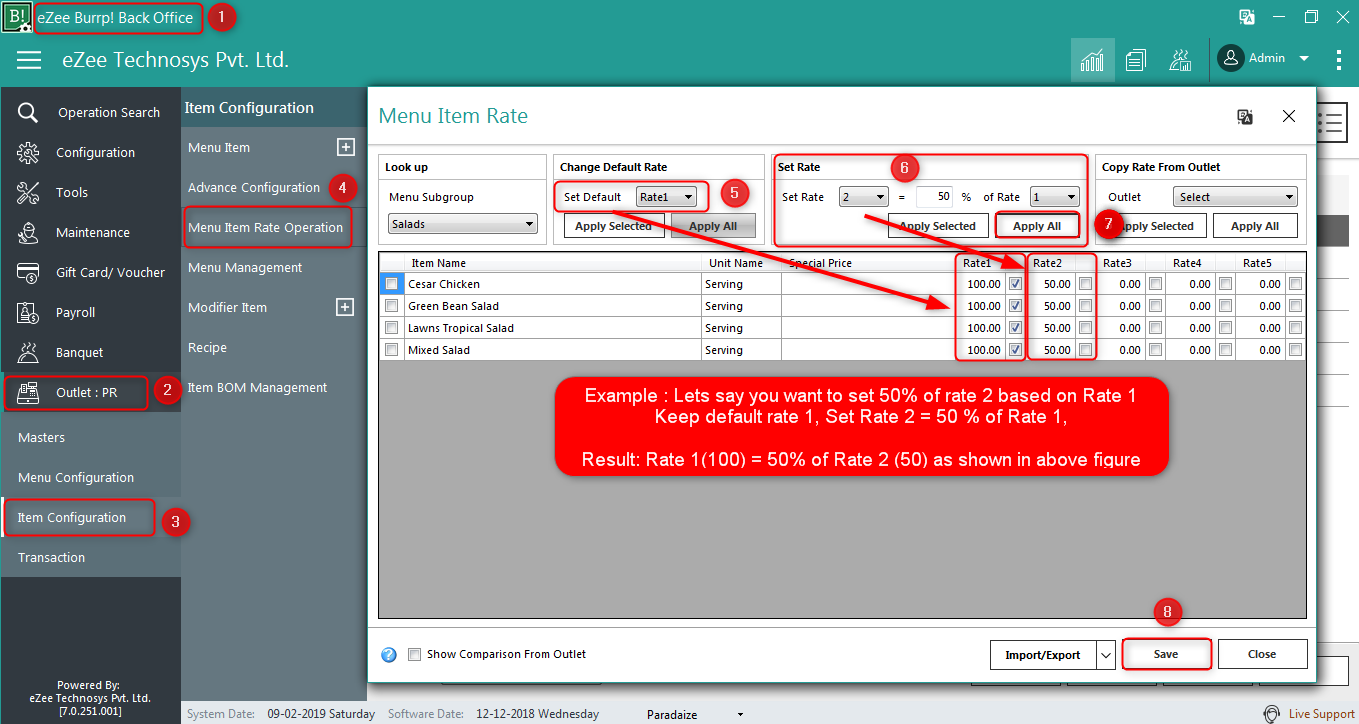Open the vertical three-dot options menu
The height and width of the screenshot is (724, 1359).
point(1339,60)
